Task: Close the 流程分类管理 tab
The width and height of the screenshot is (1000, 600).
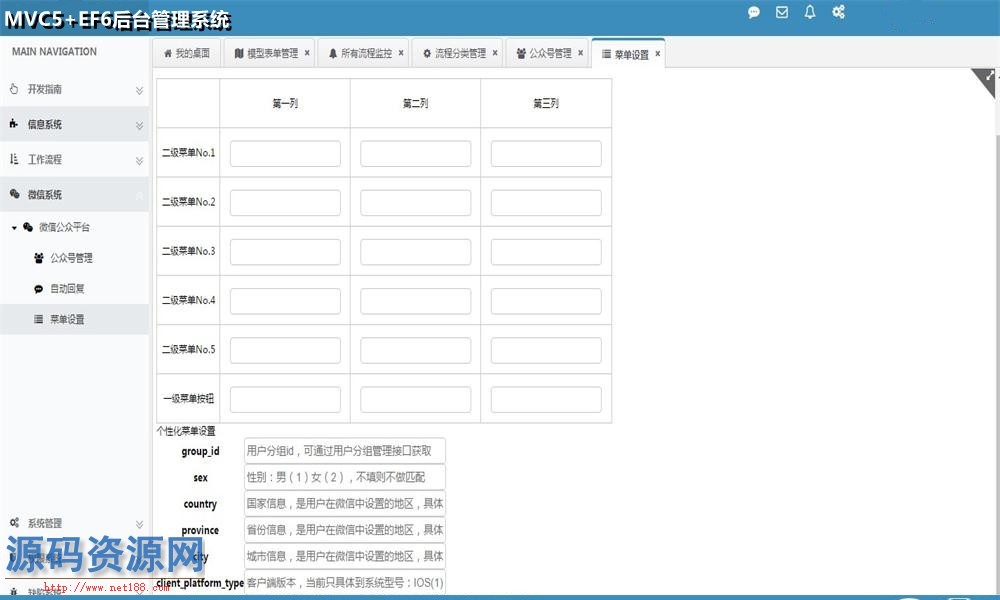Action: (495, 53)
